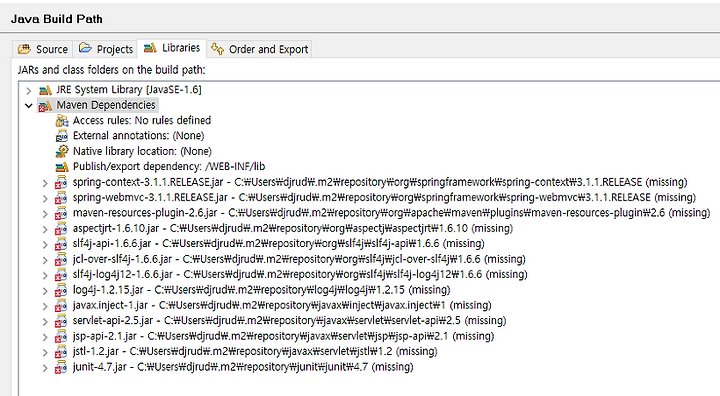Viewport: 720px width, 396px height.
Task: Expand the aspectjrt-1.6.10.jar entry
Action: click(45, 229)
